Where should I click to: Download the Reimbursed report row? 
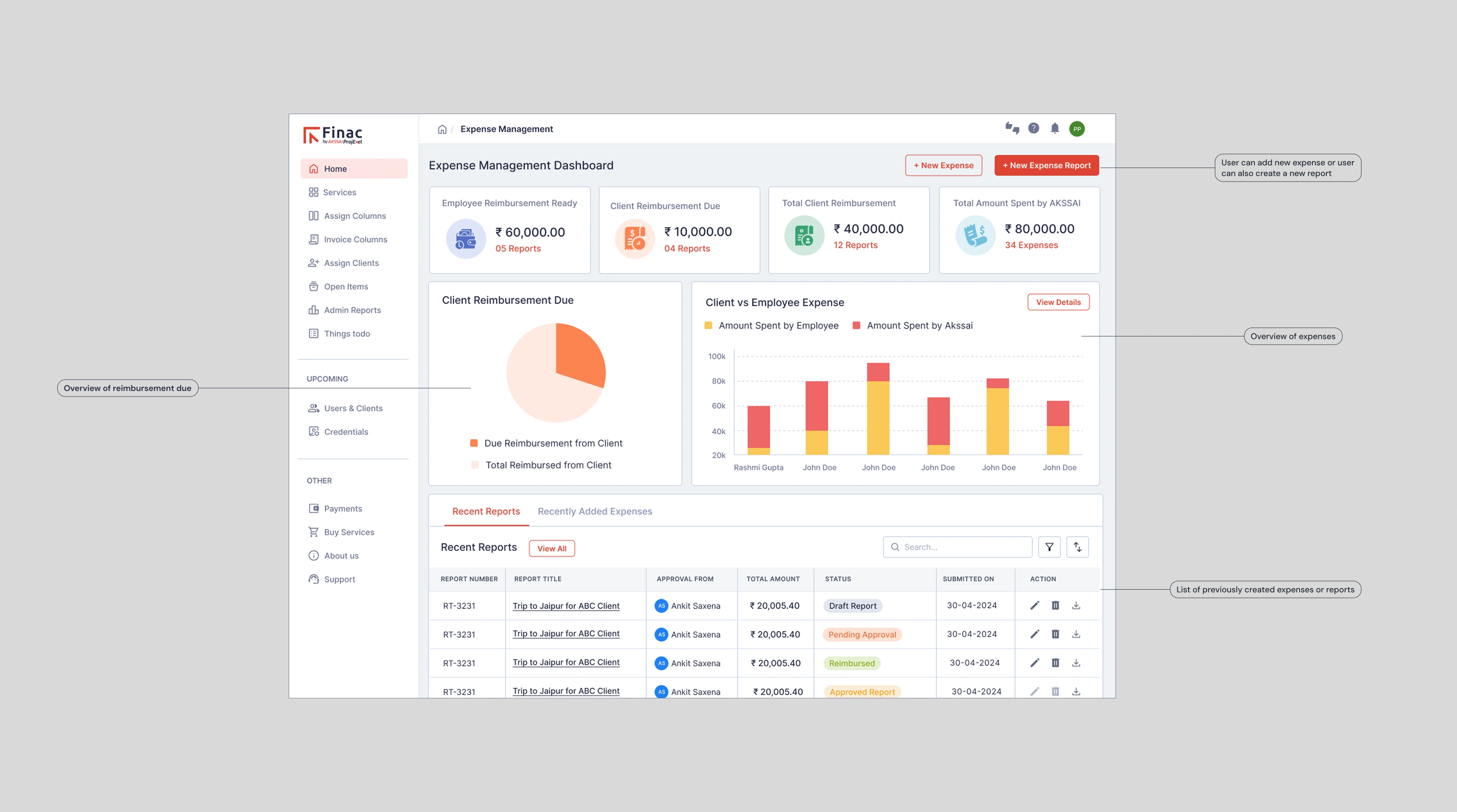point(1076,663)
